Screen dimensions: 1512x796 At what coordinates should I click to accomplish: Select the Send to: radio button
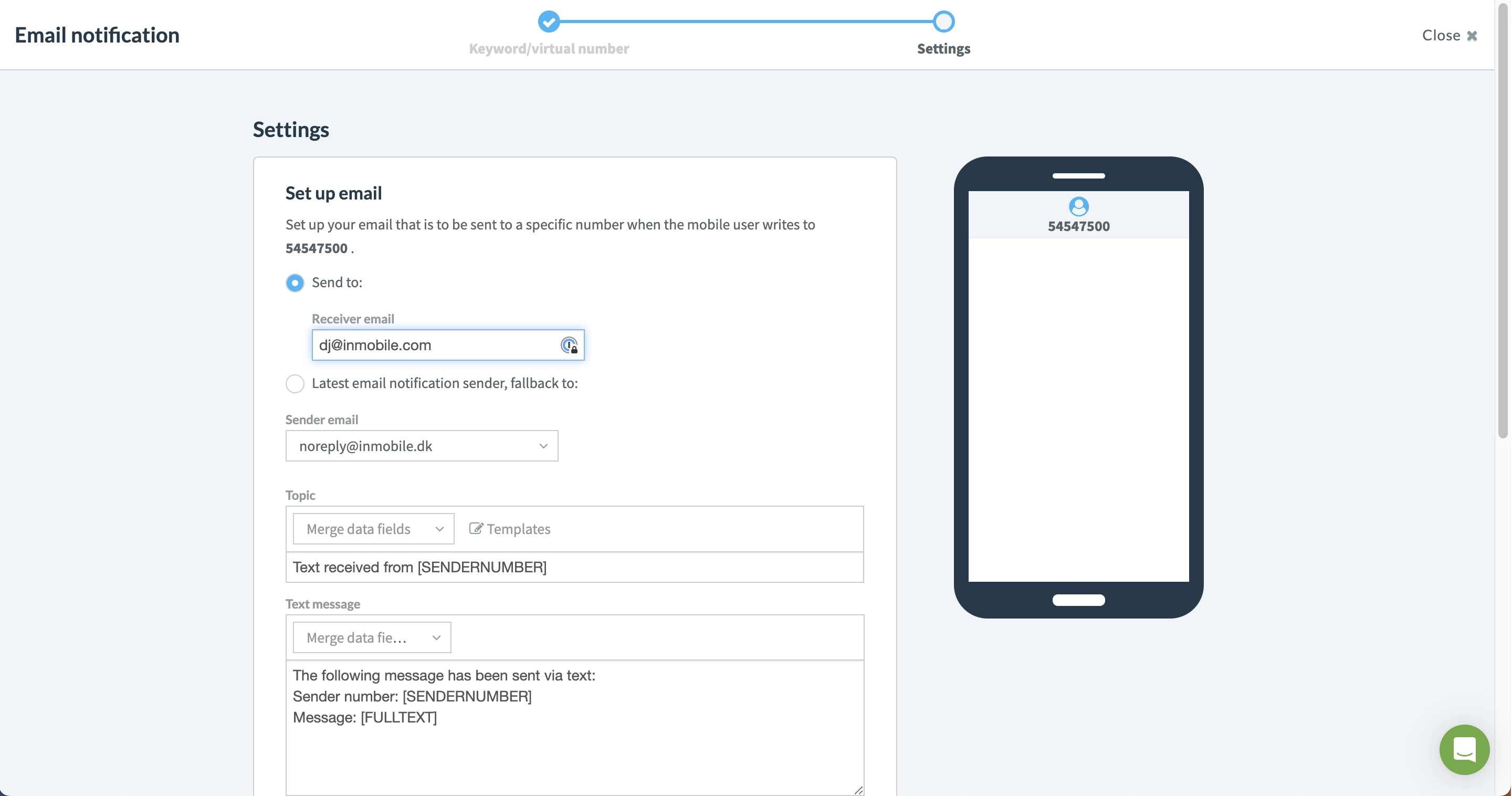(x=294, y=282)
